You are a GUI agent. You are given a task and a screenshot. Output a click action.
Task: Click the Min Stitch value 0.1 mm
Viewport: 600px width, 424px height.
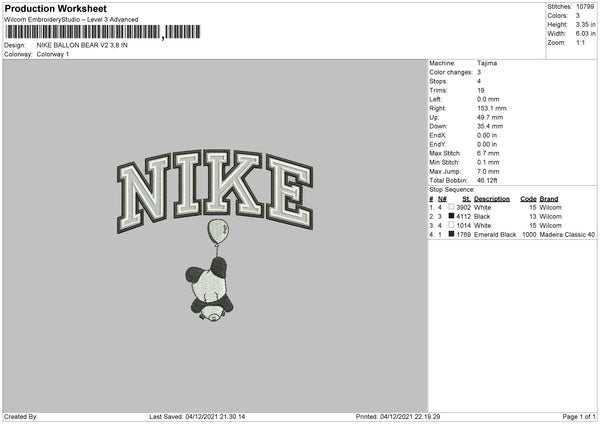488,162
